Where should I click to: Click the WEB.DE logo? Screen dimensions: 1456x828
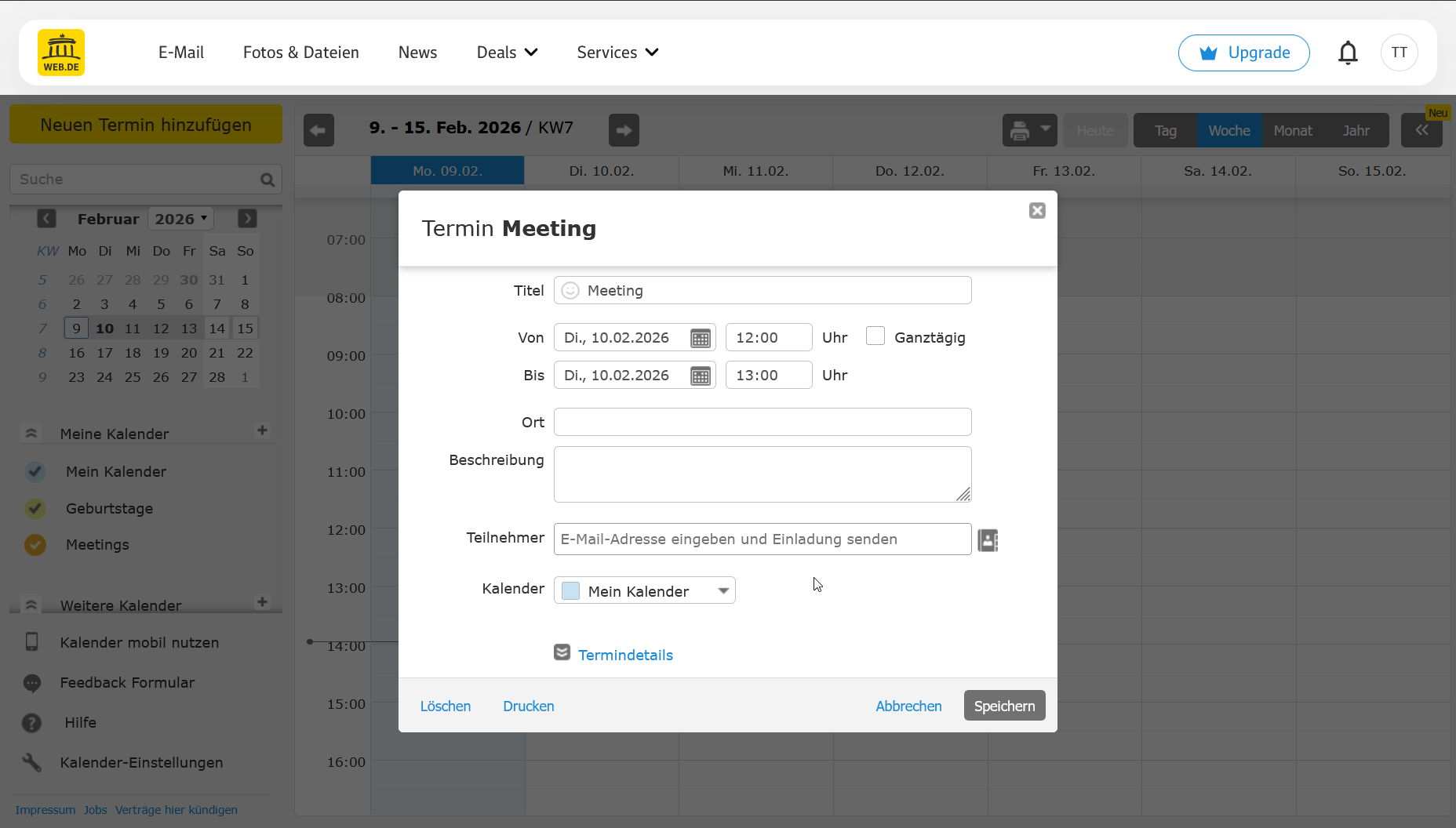61,53
